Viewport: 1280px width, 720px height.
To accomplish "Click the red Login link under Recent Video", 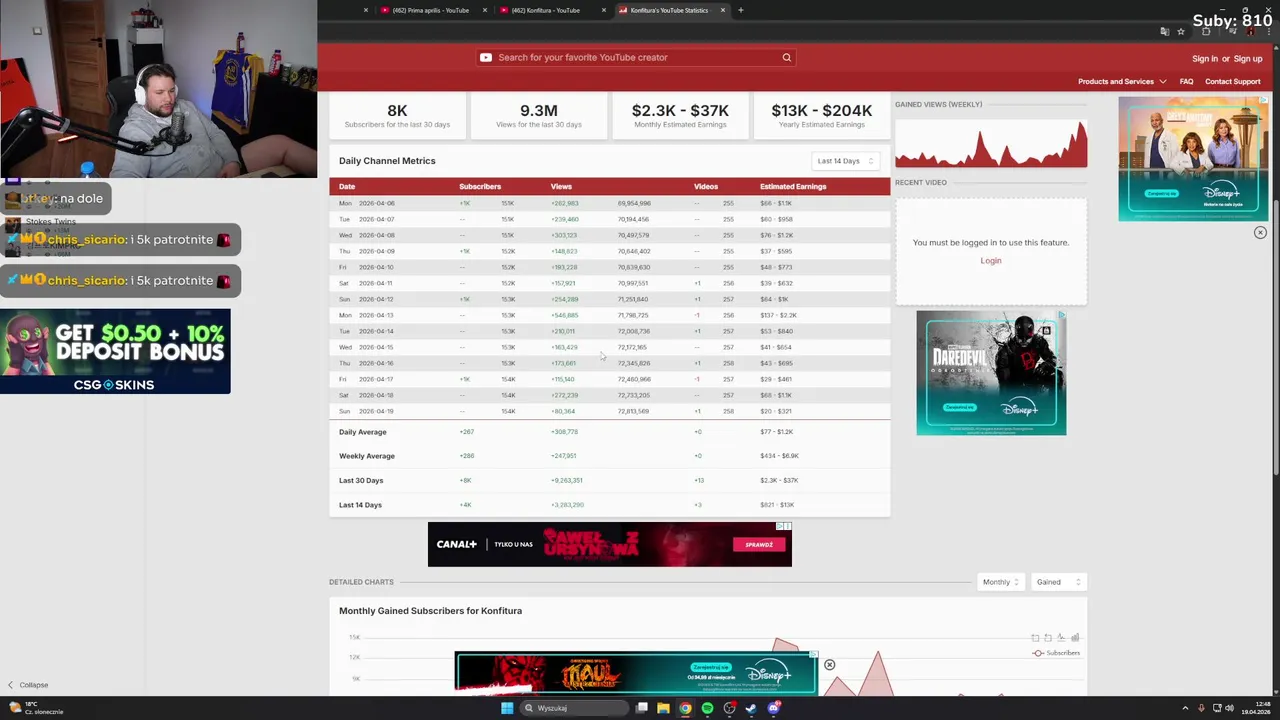I will [991, 261].
